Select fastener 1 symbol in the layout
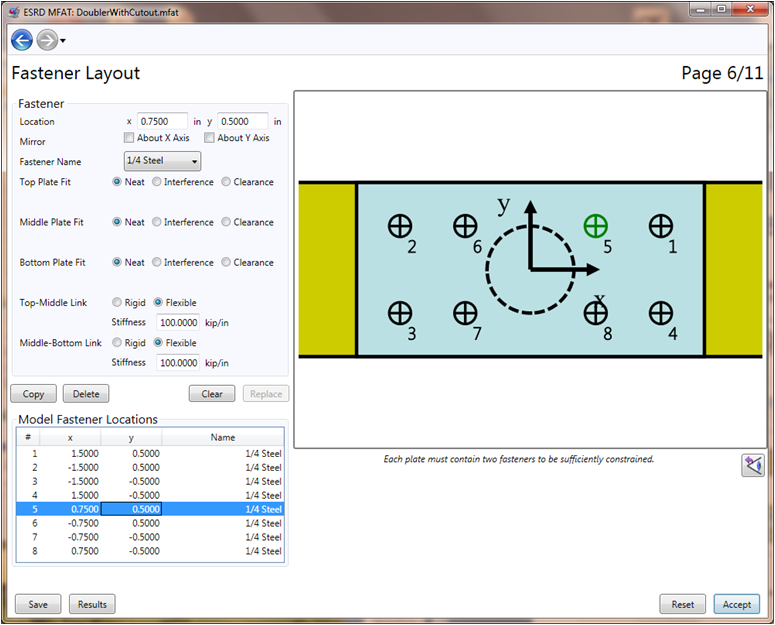Screen dimensions: 775x625 pos(660,226)
